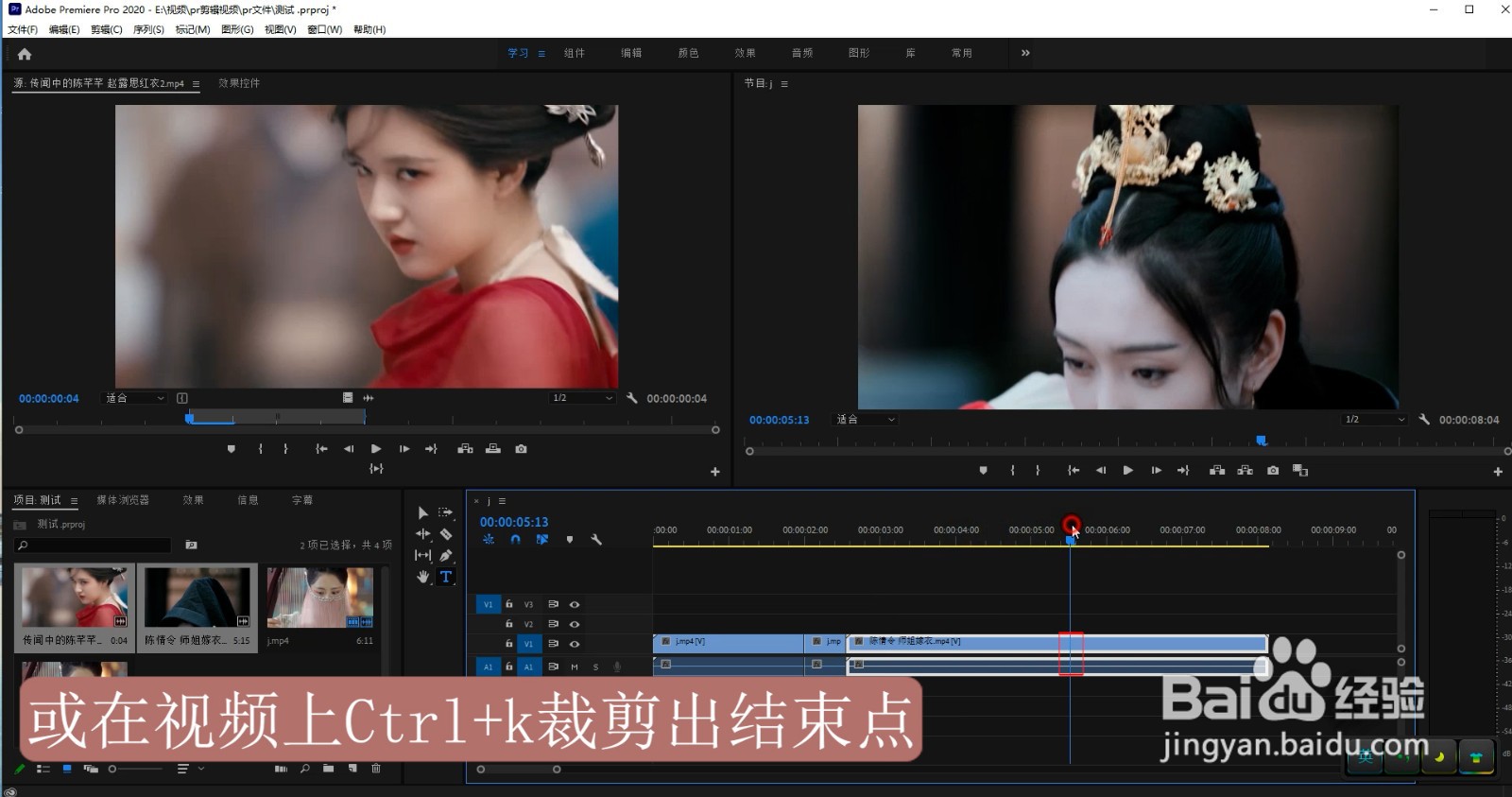Hide track V2 output eye
The height and width of the screenshot is (797, 1512).
pos(575,624)
